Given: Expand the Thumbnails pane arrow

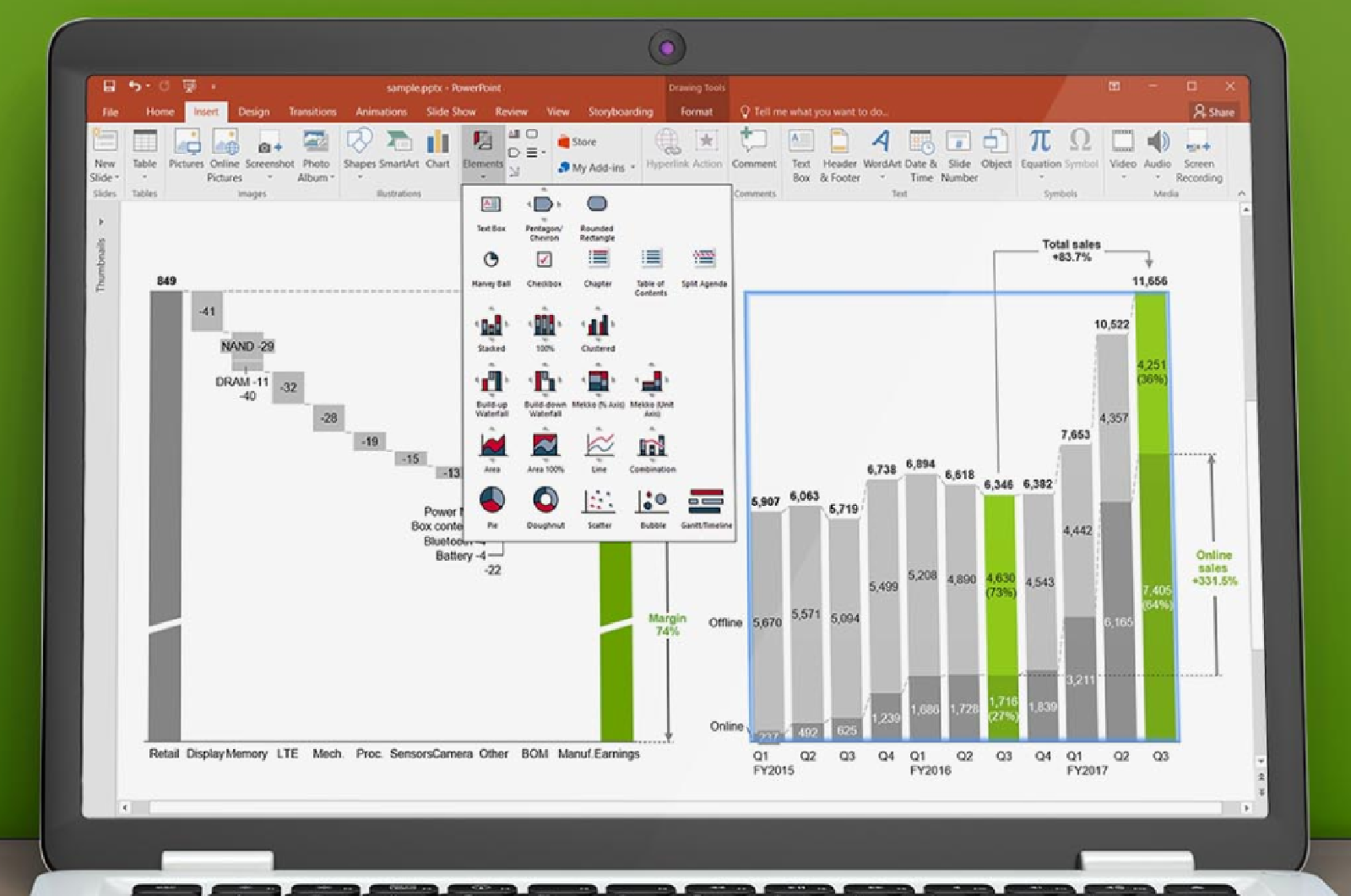Looking at the screenshot, I should 101,222.
